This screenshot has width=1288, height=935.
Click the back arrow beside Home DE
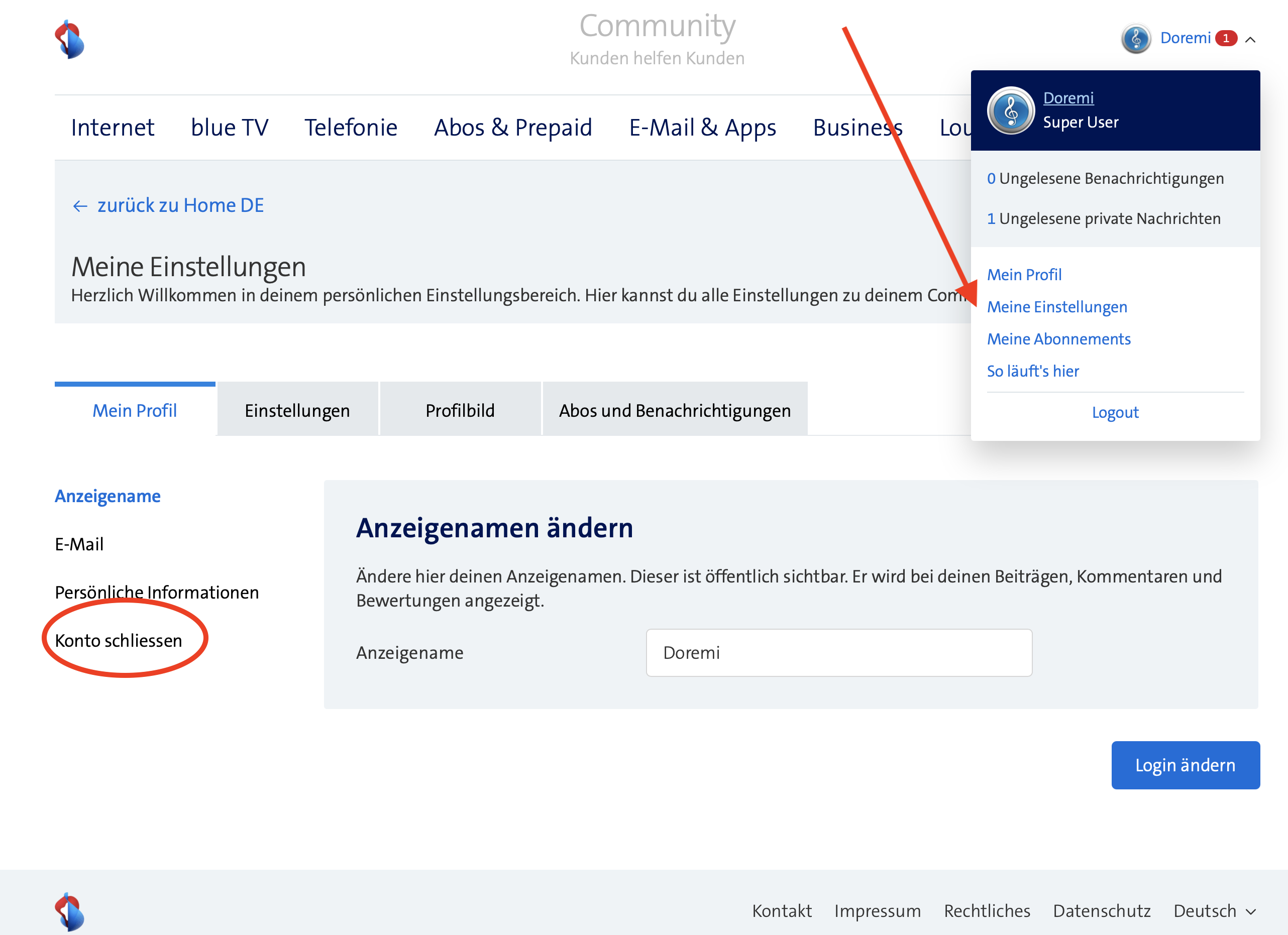pos(79,206)
